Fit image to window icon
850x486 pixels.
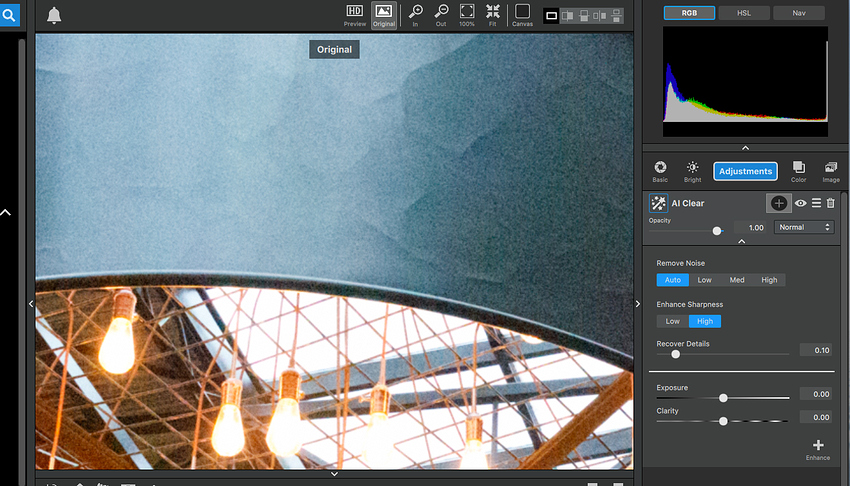coord(493,13)
